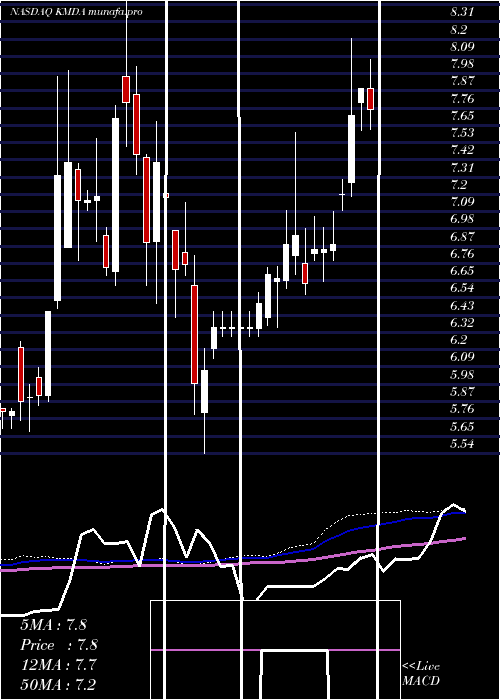Click the 8.2 price axis label
Viewport: 500px width, 700px height.
459,29
